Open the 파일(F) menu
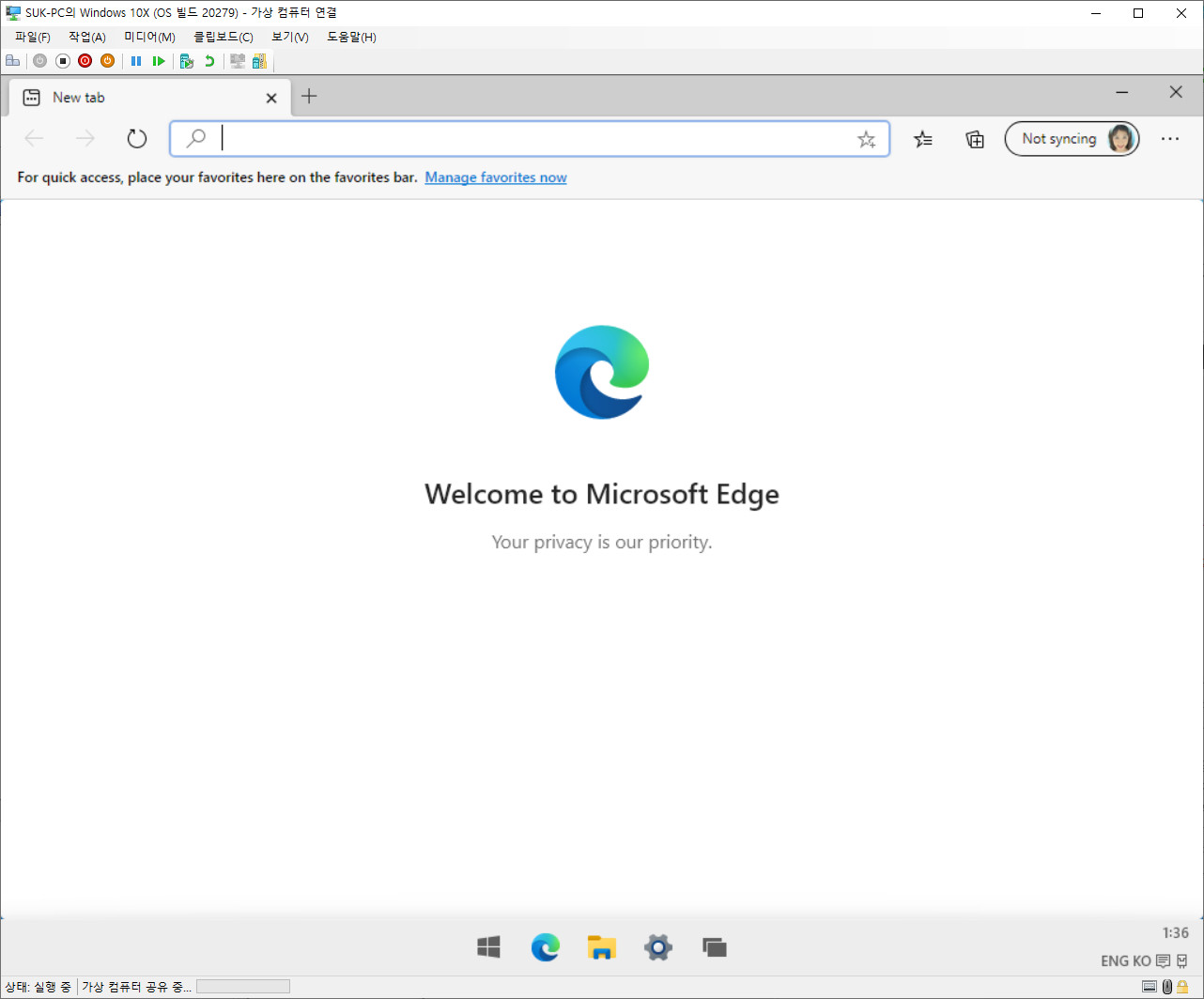Viewport: 1204px width, 999px height. [33, 37]
